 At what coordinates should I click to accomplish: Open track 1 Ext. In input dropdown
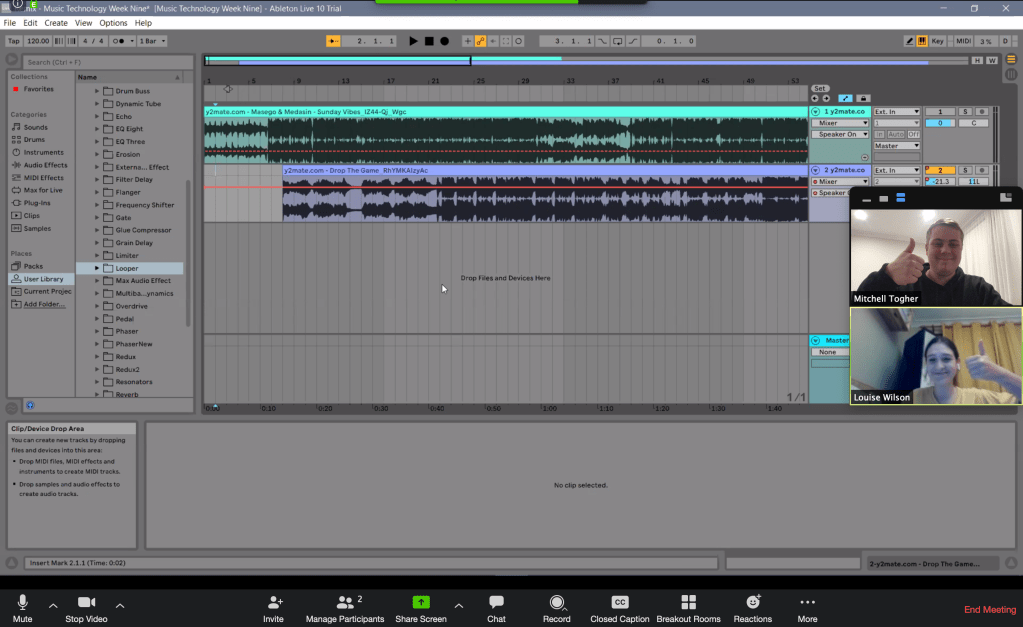pyautogui.click(x=897, y=111)
